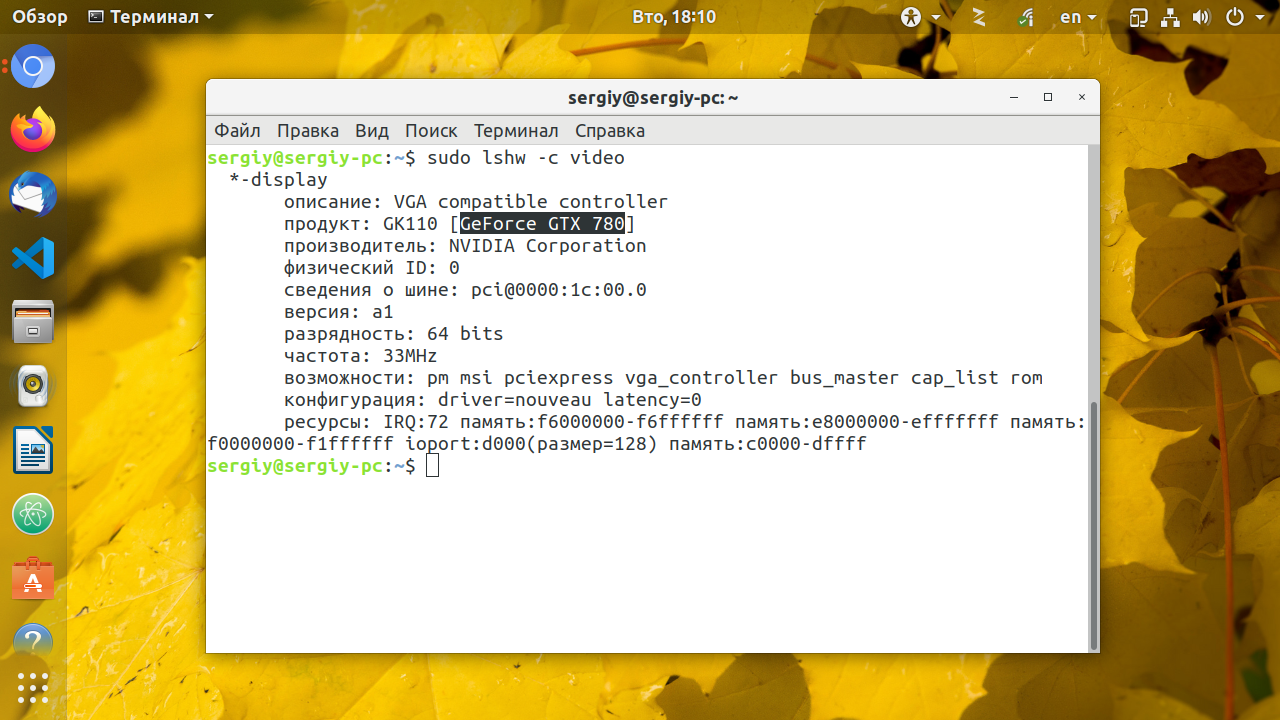Click the text driver=nouveau
Screen dimensions: 1280x720
click(x=515, y=400)
